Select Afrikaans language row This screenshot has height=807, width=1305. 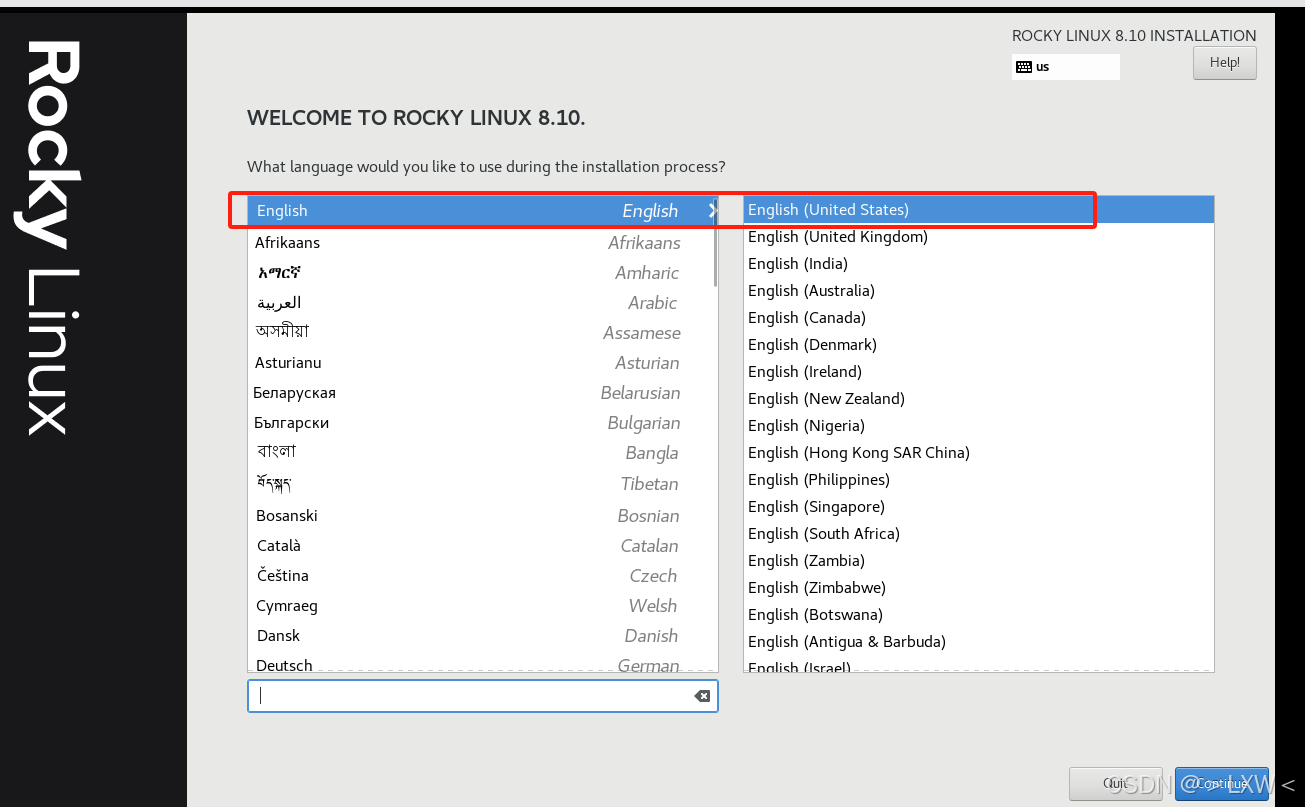coord(482,243)
